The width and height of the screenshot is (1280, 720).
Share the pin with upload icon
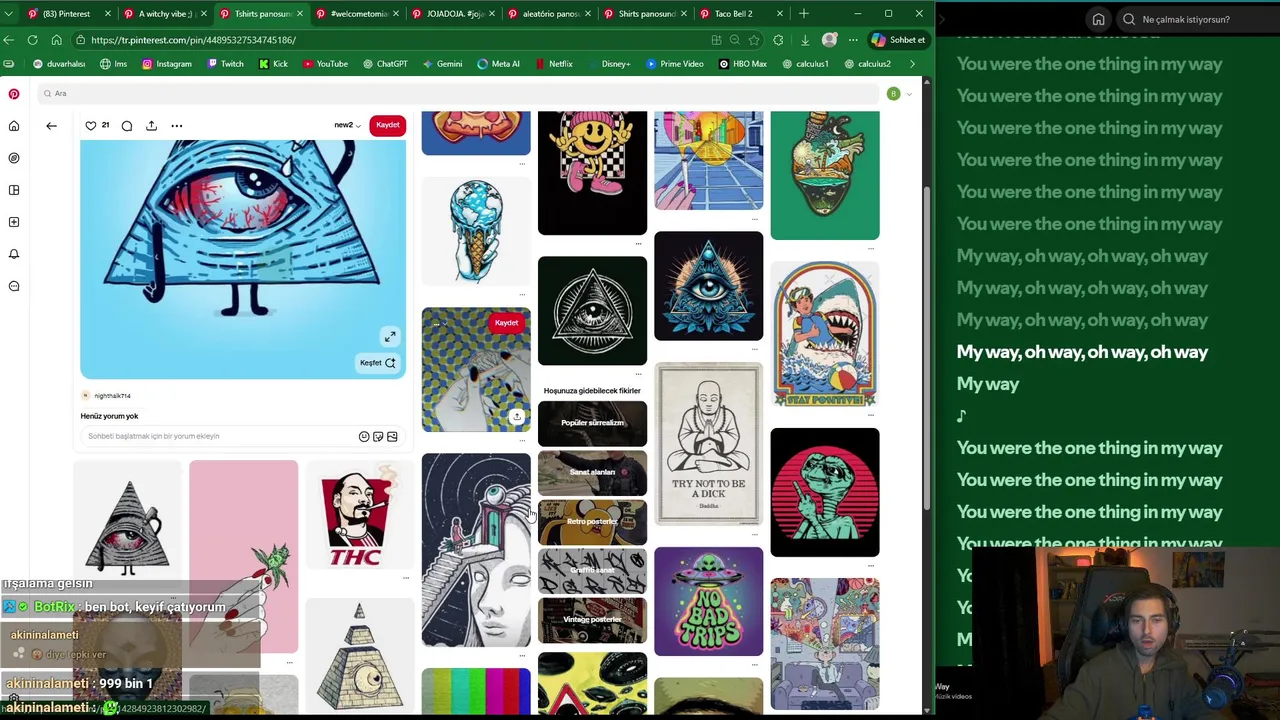(151, 126)
